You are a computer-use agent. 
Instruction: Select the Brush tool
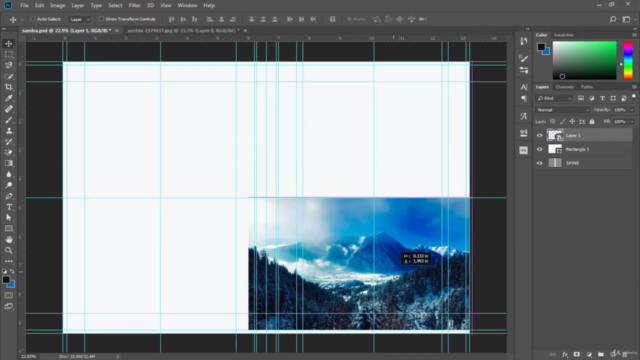(x=9, y=120)
